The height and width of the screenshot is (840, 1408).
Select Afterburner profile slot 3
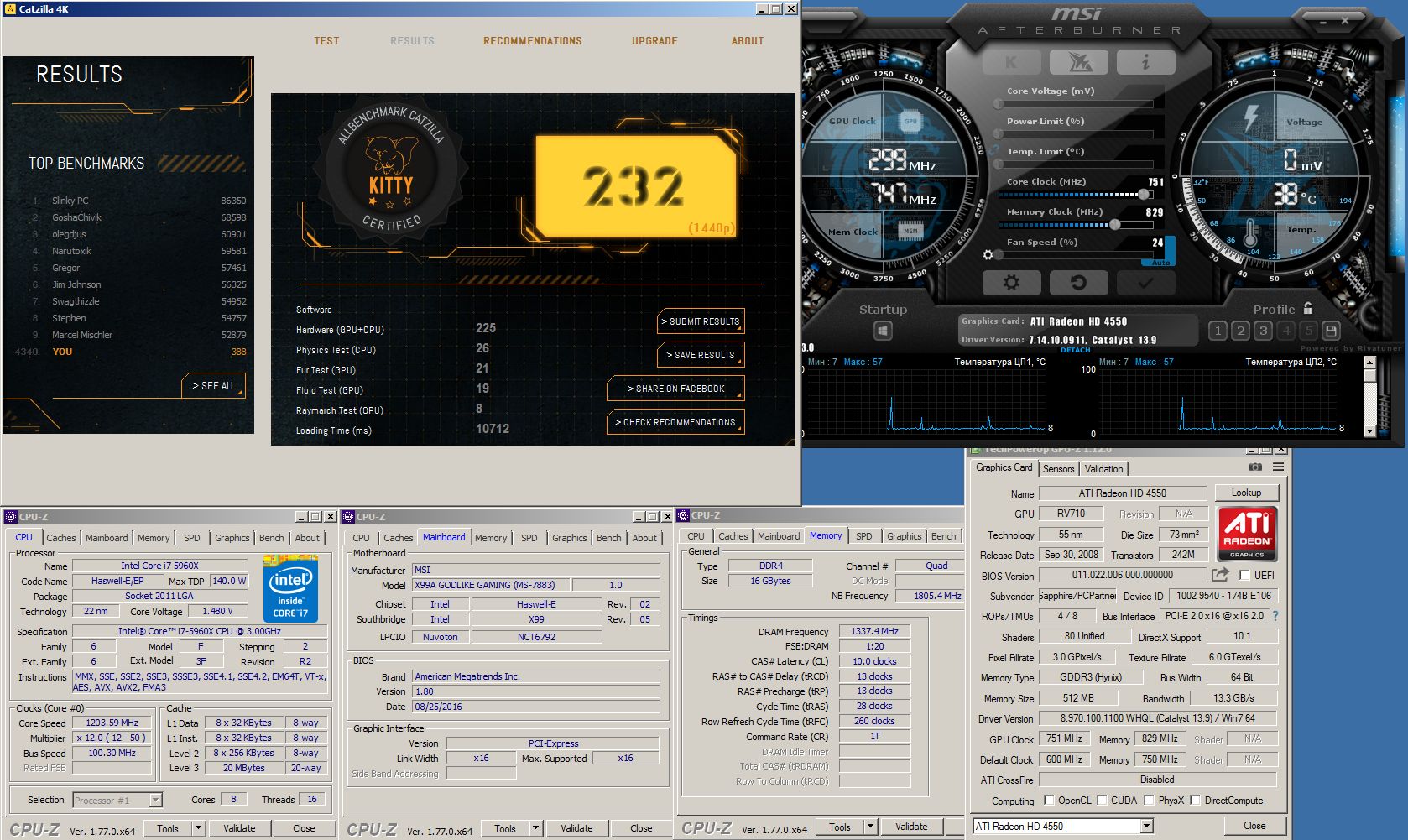pos(1263,331)
